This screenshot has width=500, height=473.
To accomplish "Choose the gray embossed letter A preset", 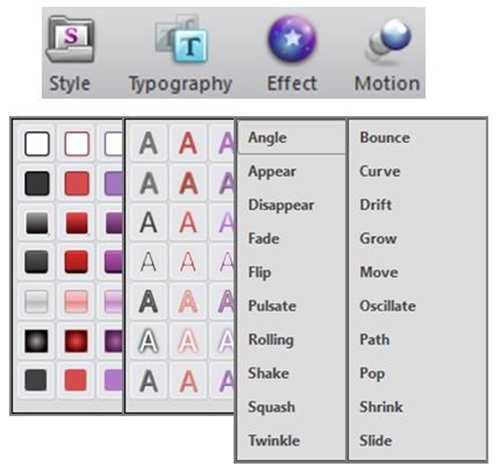I will (x=148, y=183).
